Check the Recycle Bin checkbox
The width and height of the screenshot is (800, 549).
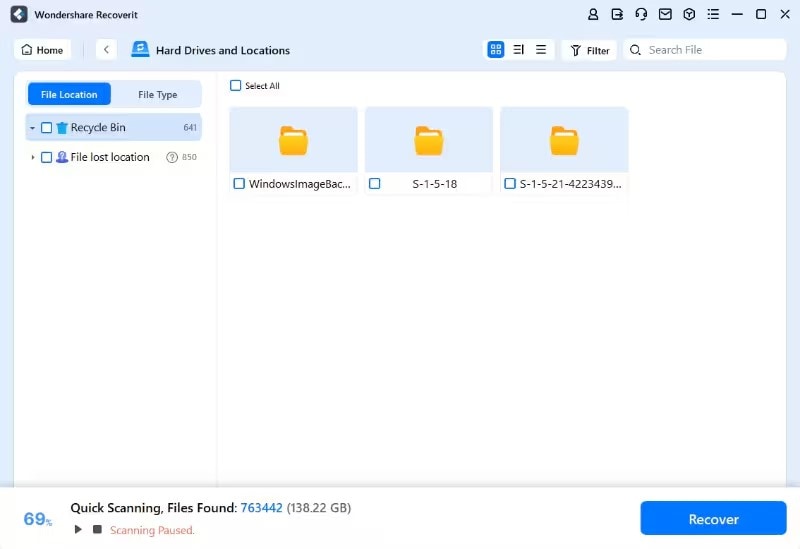click(x=46, y=128)
